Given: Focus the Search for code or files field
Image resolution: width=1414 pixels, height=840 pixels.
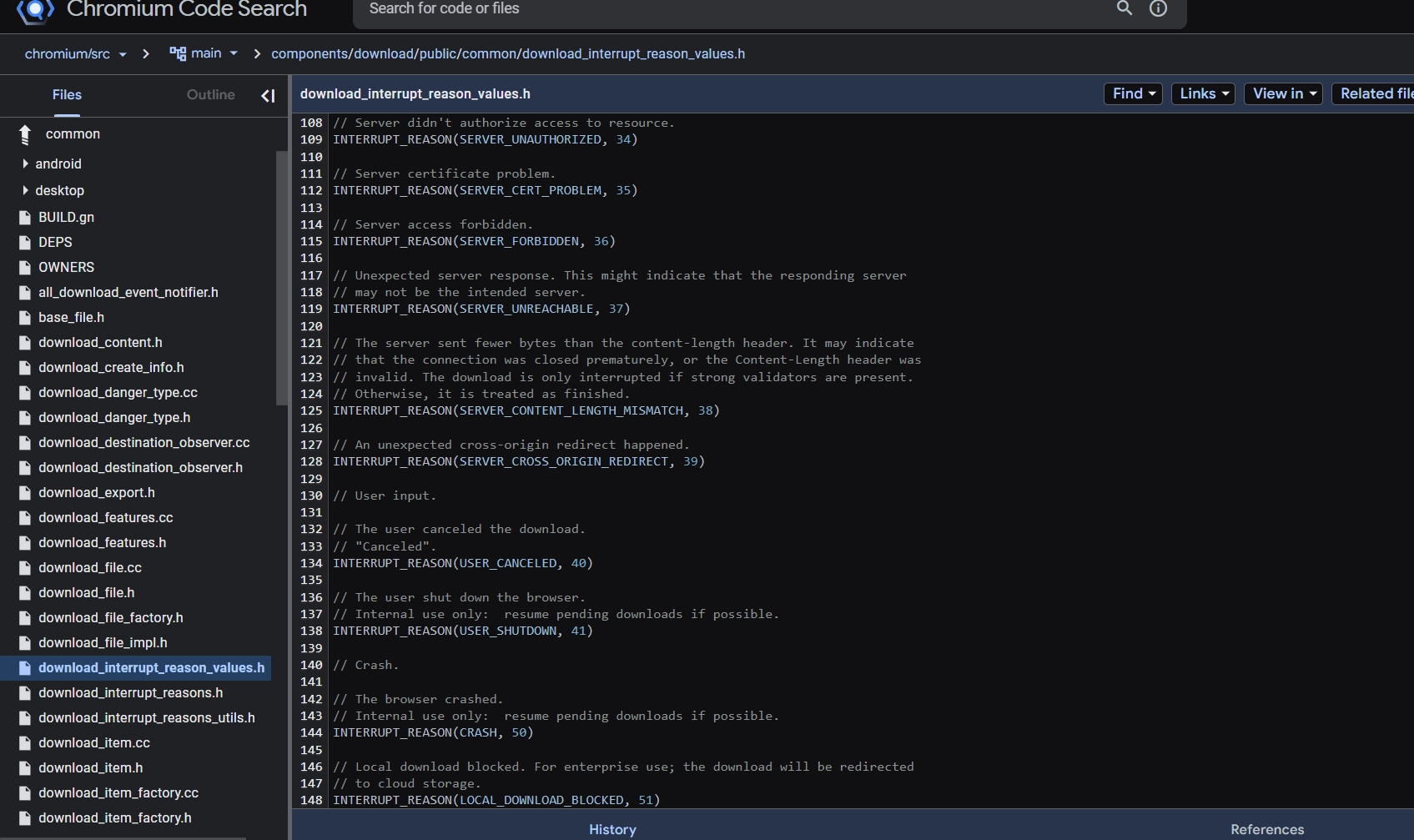Looking at the screenshot, I should (734, 8).
